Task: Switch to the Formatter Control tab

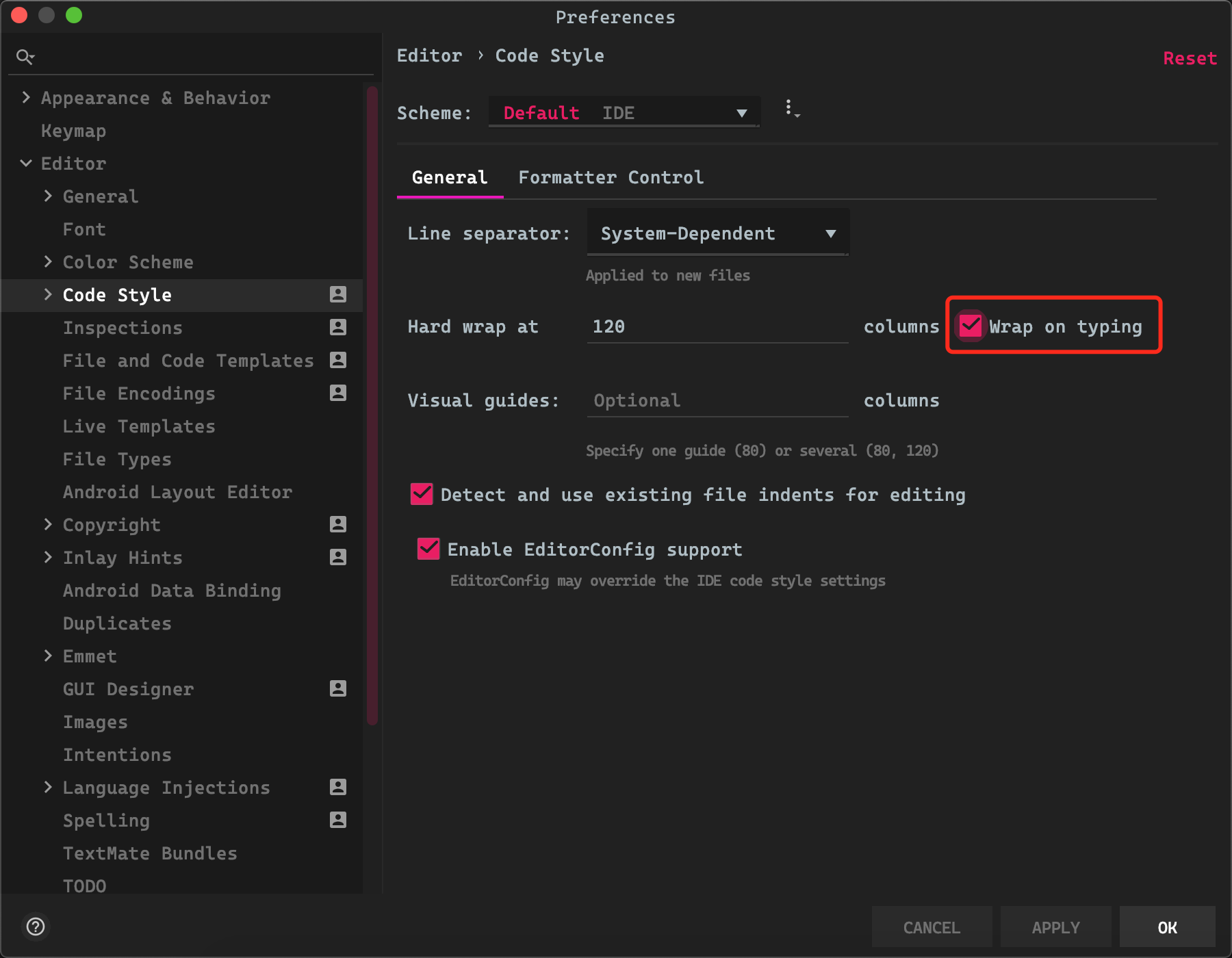Action: (611, 178)
